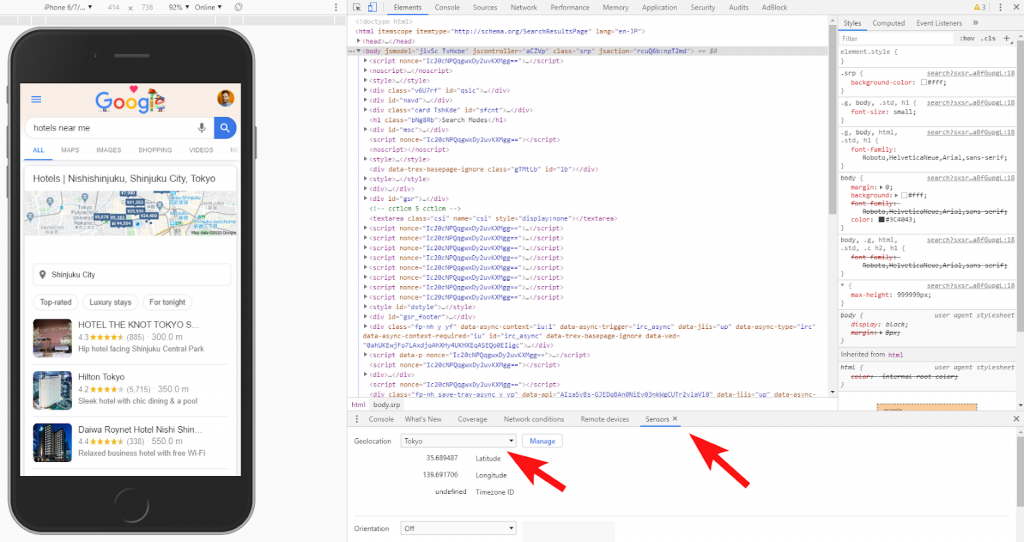Image resolution: width=1024 pixels, height=542 pixels.
Task: Switch to the Sources tab
Action: point(485,7)
